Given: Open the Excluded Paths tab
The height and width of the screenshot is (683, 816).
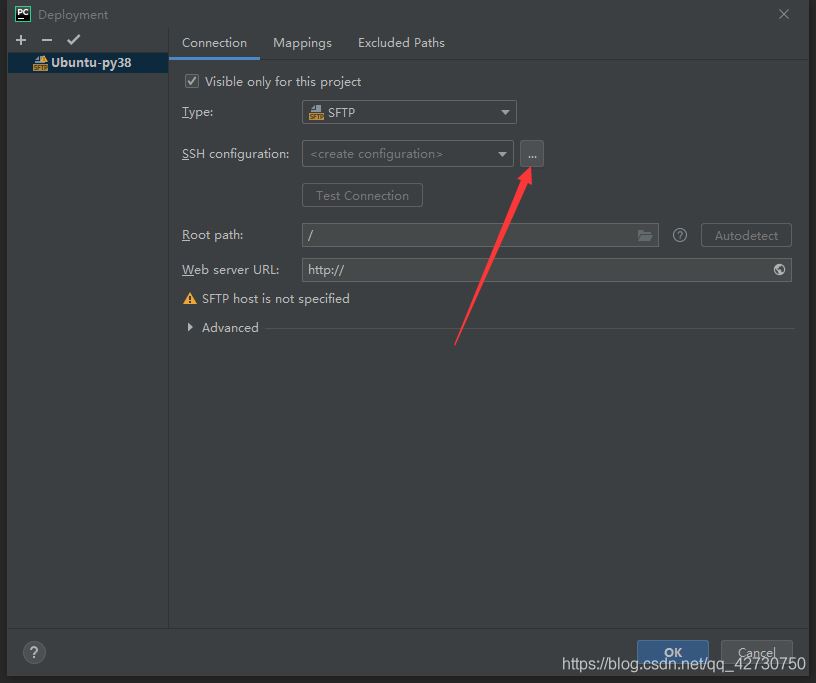Looking at the screenshot, I should coord(401,43).
